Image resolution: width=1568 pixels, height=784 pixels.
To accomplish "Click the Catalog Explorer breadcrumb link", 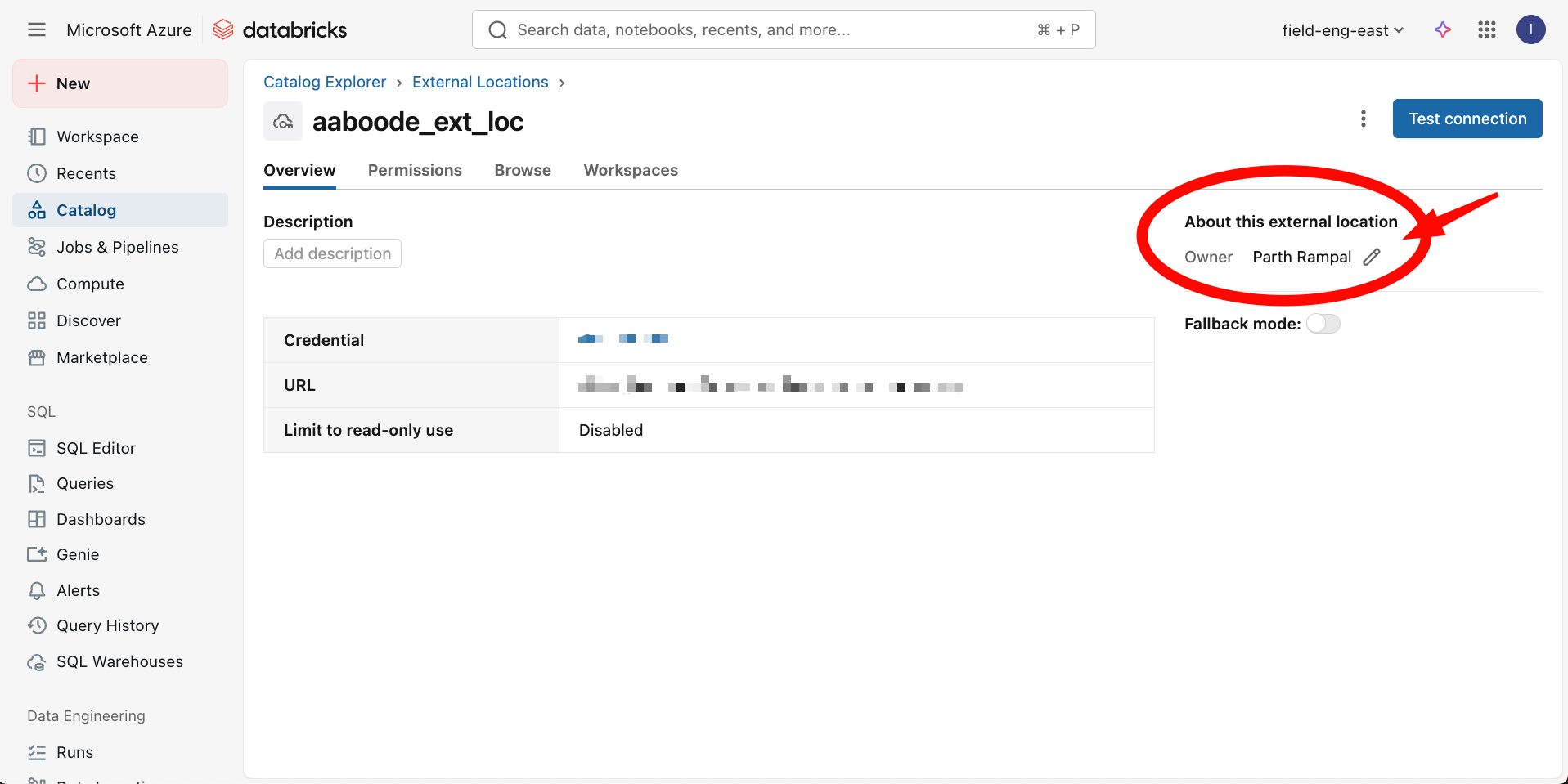I will tap(325, 82).
